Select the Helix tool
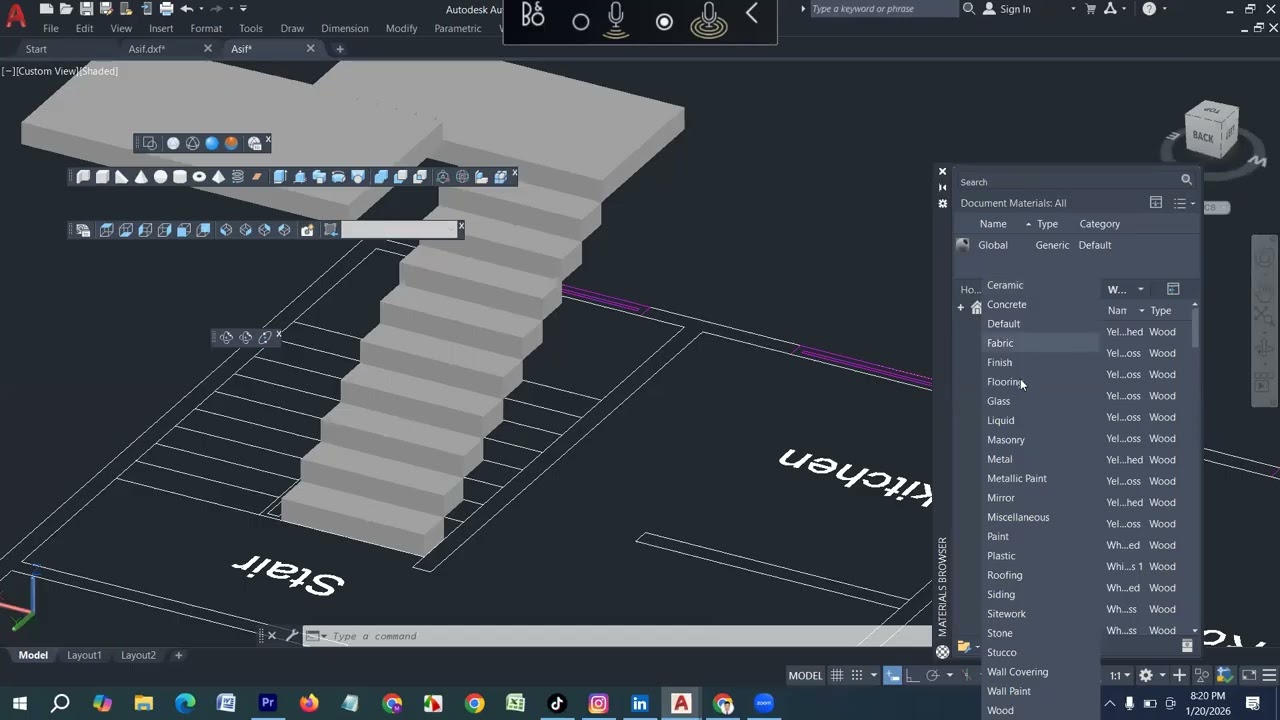Screen dimensions: 1280x720 pos(238,177)
